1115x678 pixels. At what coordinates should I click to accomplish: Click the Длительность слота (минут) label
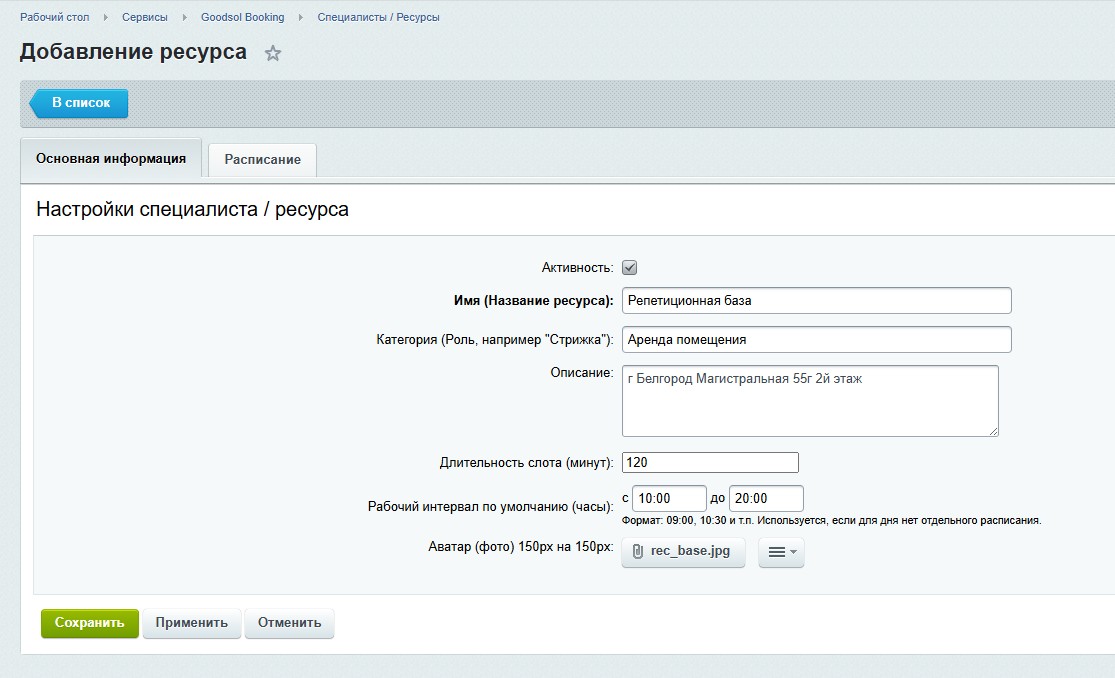[x=526, y=462]
